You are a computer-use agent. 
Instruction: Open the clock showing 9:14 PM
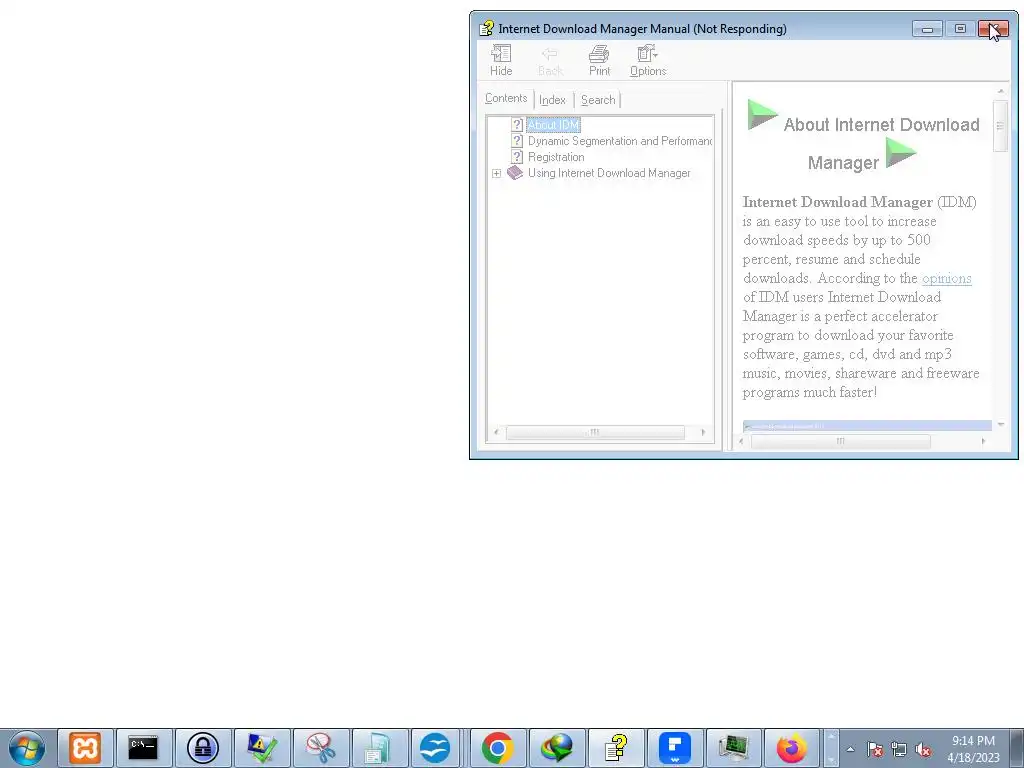pos(974,749)
